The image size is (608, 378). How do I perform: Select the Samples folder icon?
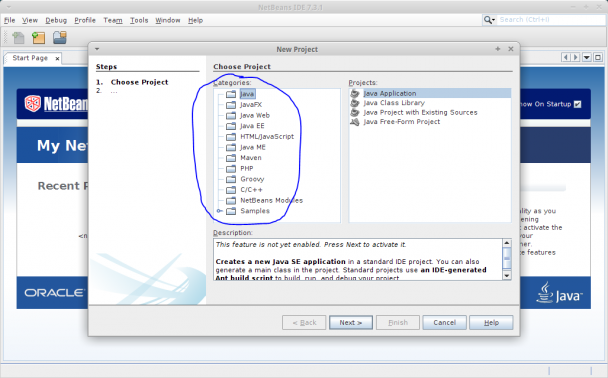231,211
